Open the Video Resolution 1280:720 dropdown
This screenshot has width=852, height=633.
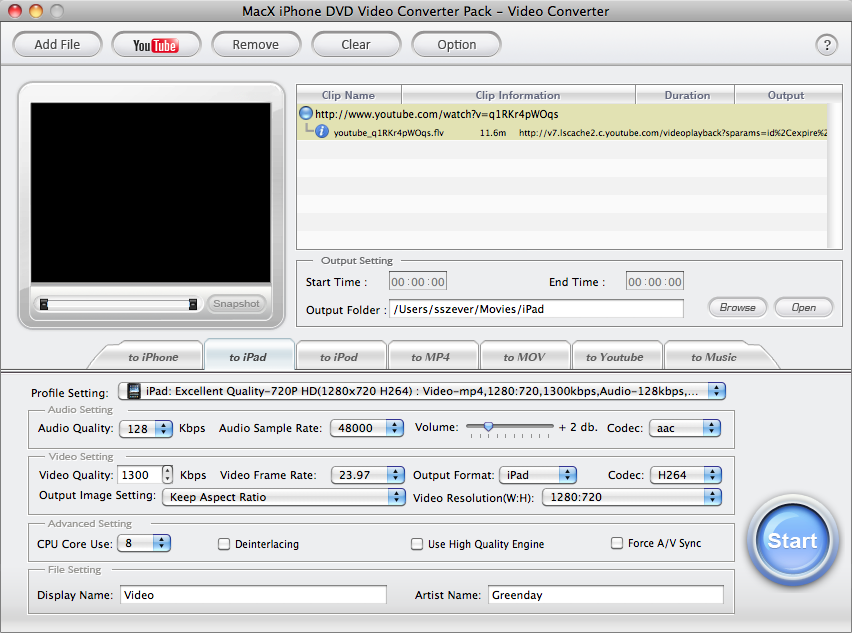631,497
